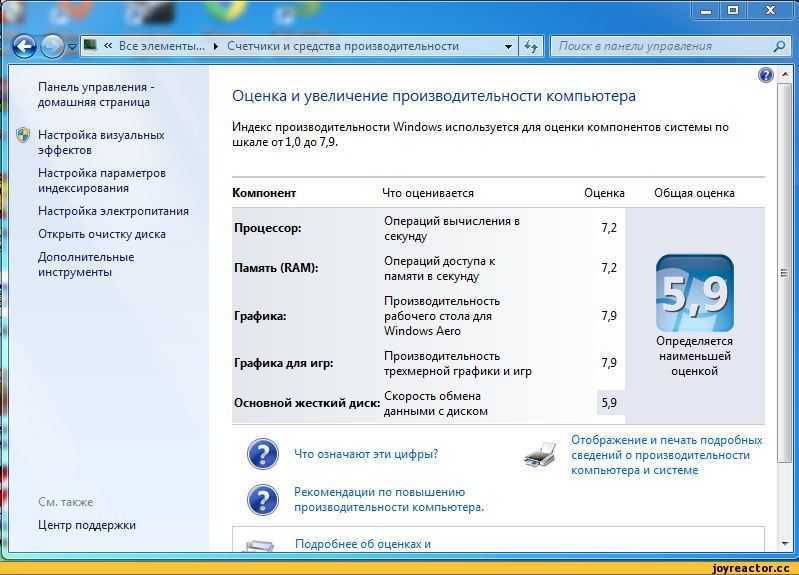Screen dimensions: 799x575
Task: Open recent pages dropdown next to Forward button
Action: pyautogui.click(x=72, y=47)
